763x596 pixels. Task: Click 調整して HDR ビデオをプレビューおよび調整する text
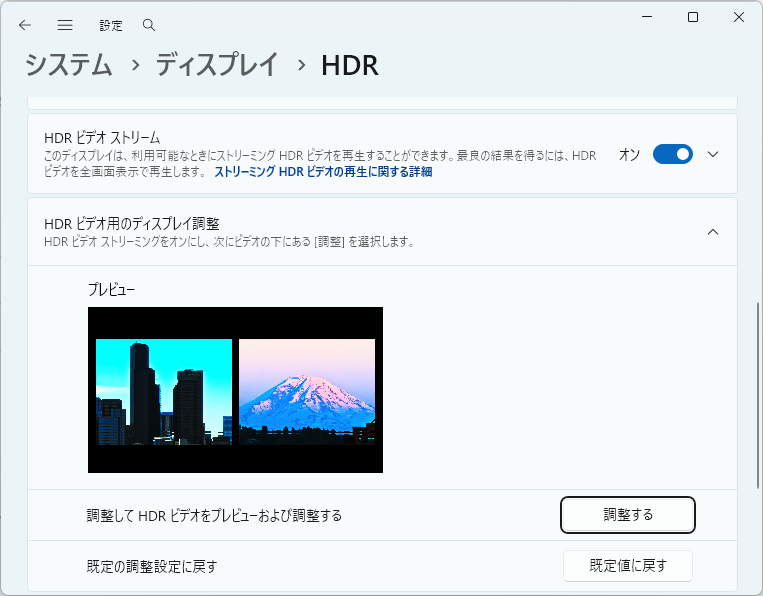pos(214,515)
